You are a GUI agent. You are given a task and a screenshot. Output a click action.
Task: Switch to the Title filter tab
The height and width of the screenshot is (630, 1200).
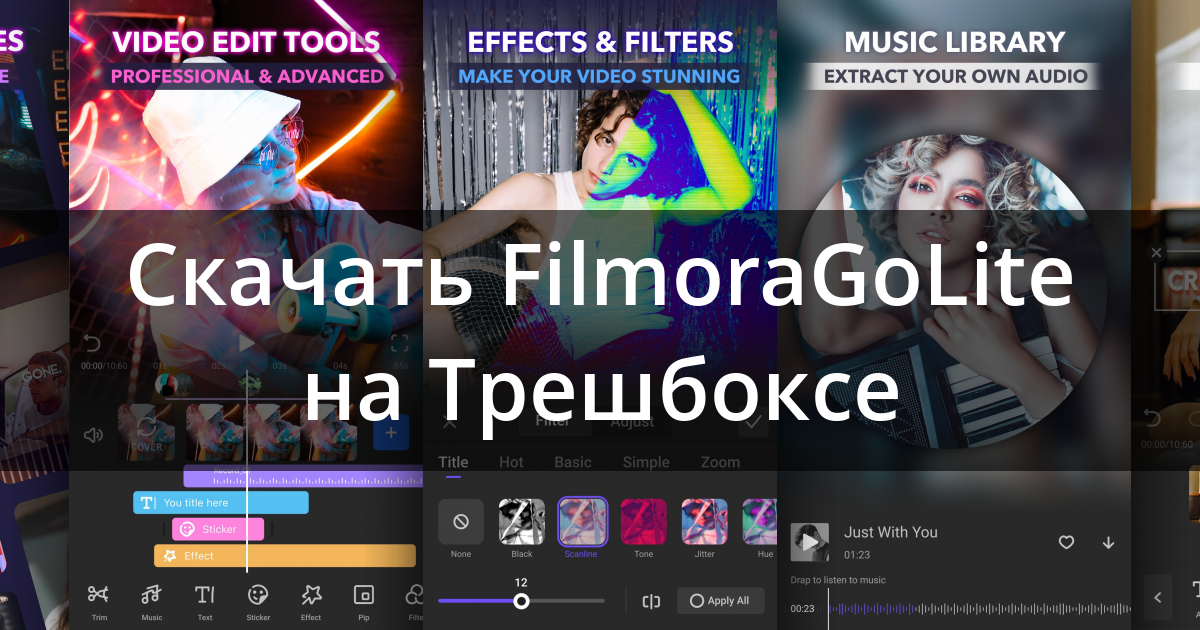pyautogui.click(x=453, y=462)
